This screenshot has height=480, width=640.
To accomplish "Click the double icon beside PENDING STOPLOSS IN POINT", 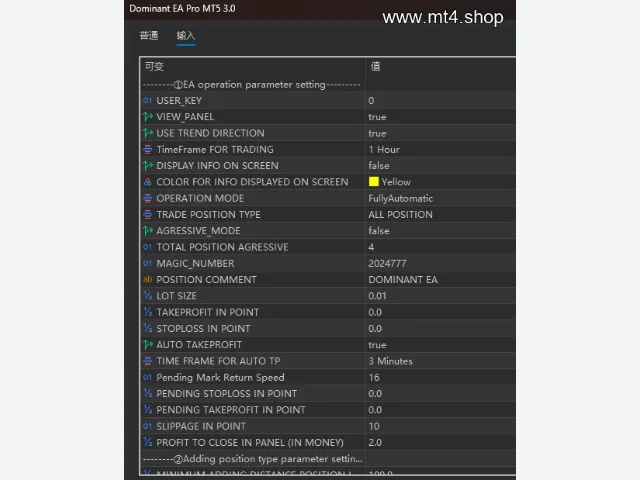I will tap(147, 393).
